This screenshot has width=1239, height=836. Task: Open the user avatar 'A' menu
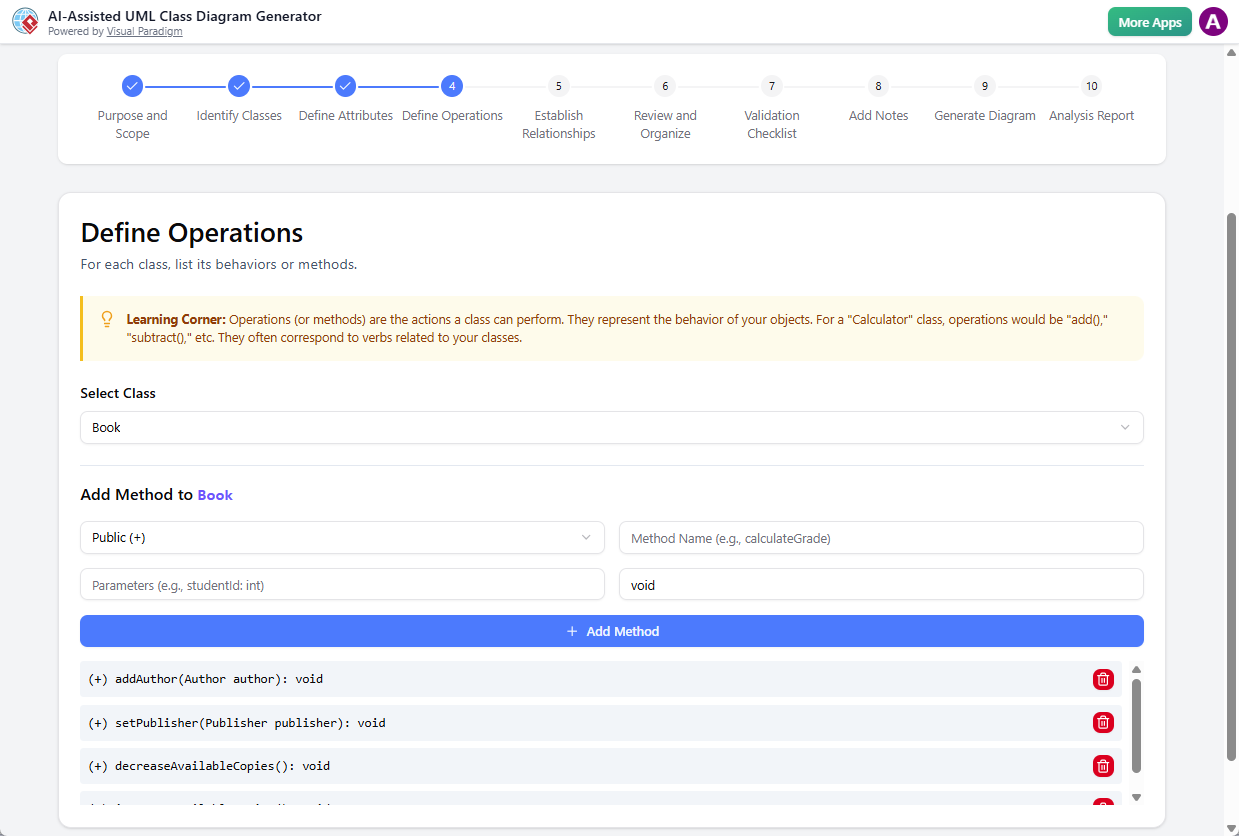[x=1213, y=22]
